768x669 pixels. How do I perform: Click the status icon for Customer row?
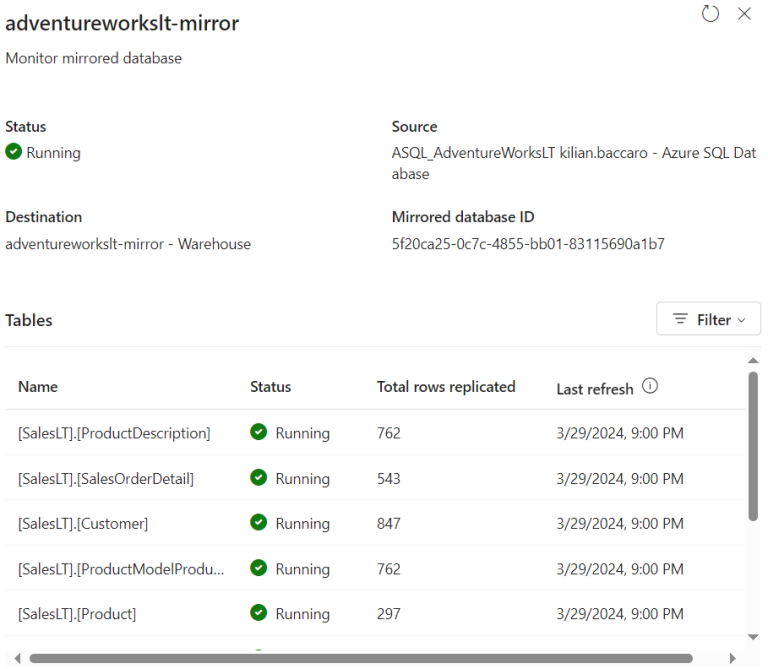[258, 523]
